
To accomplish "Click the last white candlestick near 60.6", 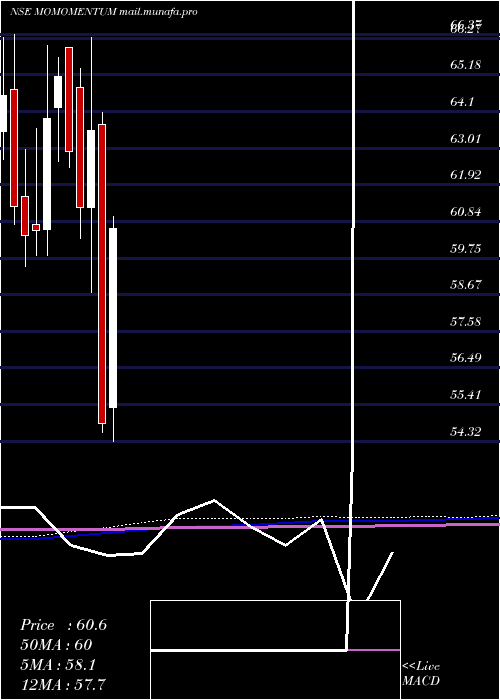I will [x=113, y=318].
